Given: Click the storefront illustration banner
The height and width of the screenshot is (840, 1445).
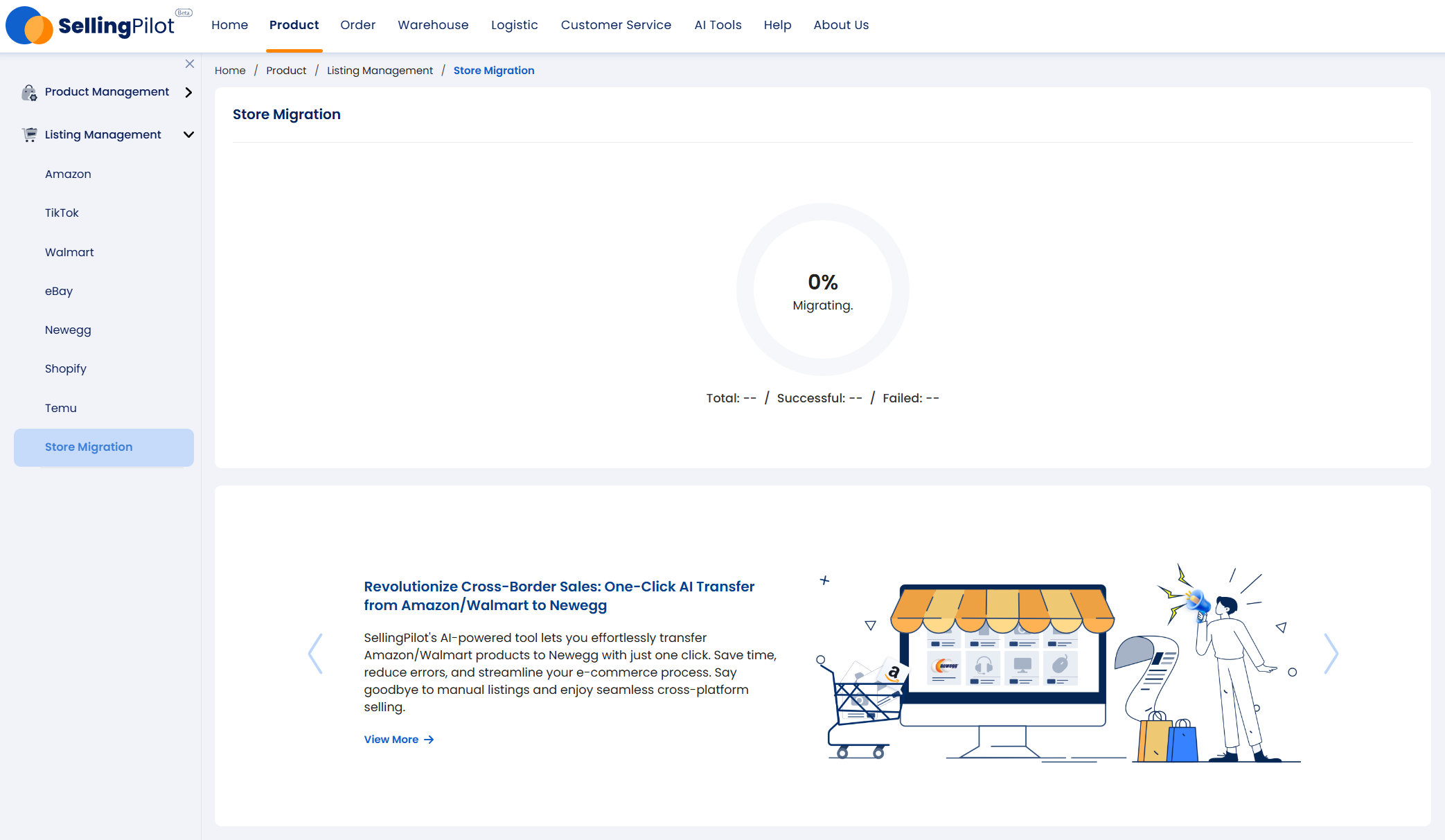Looking at the screenshot, I should pos(1058,663).
